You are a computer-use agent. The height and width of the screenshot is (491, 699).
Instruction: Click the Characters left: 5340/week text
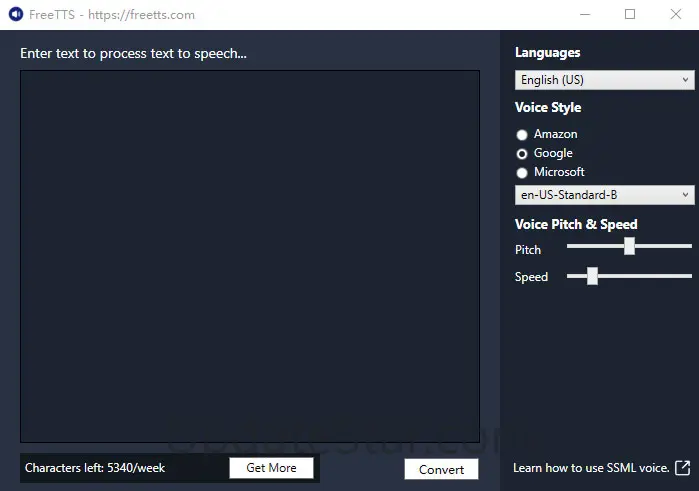click(95, 468)
